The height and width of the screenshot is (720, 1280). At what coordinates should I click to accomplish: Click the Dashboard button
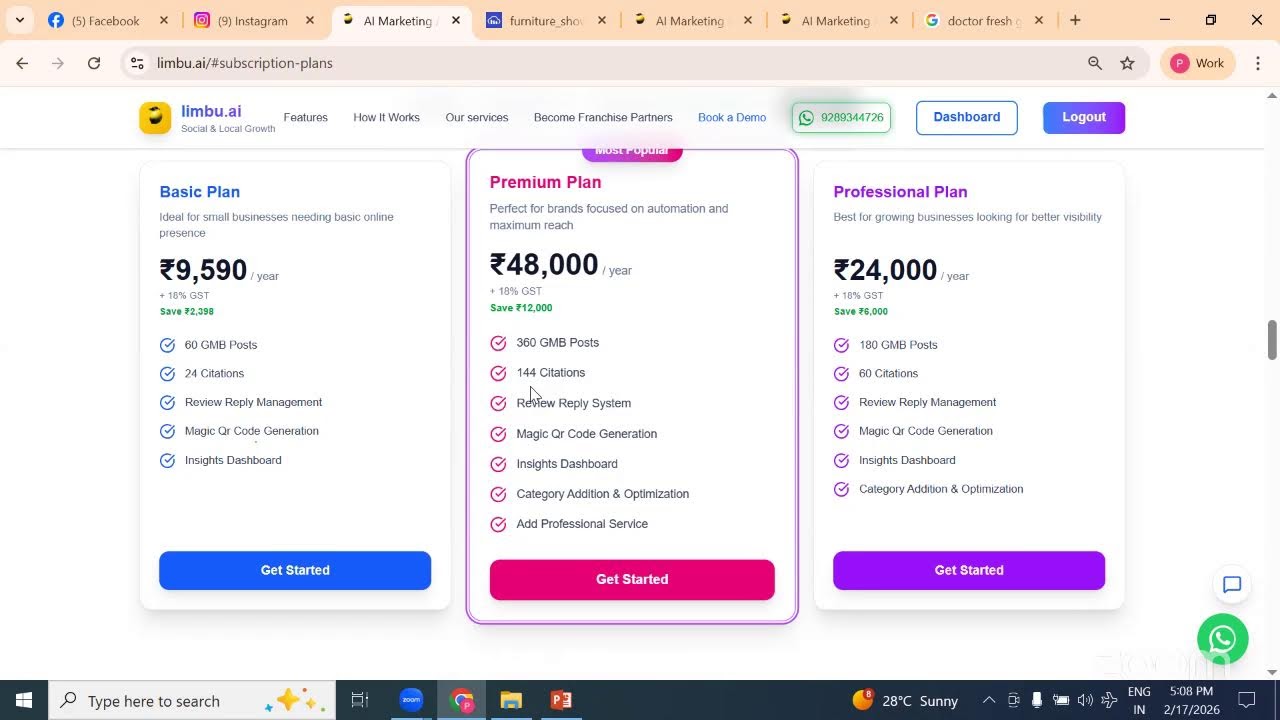(967, 117)
